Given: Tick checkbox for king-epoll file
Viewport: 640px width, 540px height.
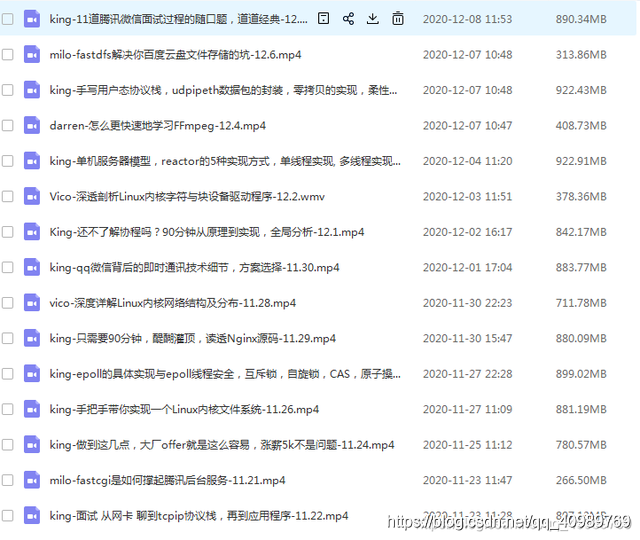Looking at the screenshot, I should 7,374.
